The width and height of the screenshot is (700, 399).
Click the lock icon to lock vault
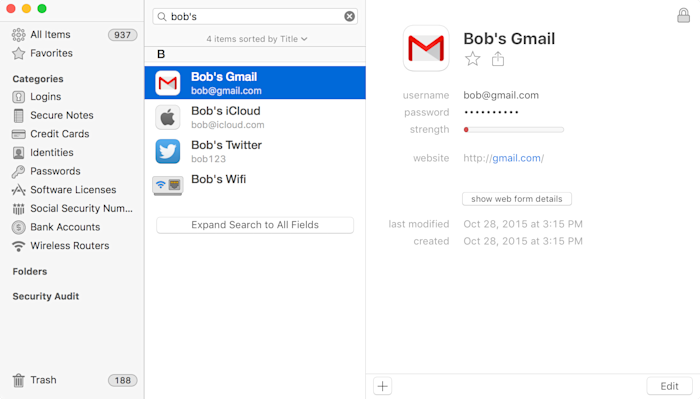pyautogui.click(x=683, y=16)
